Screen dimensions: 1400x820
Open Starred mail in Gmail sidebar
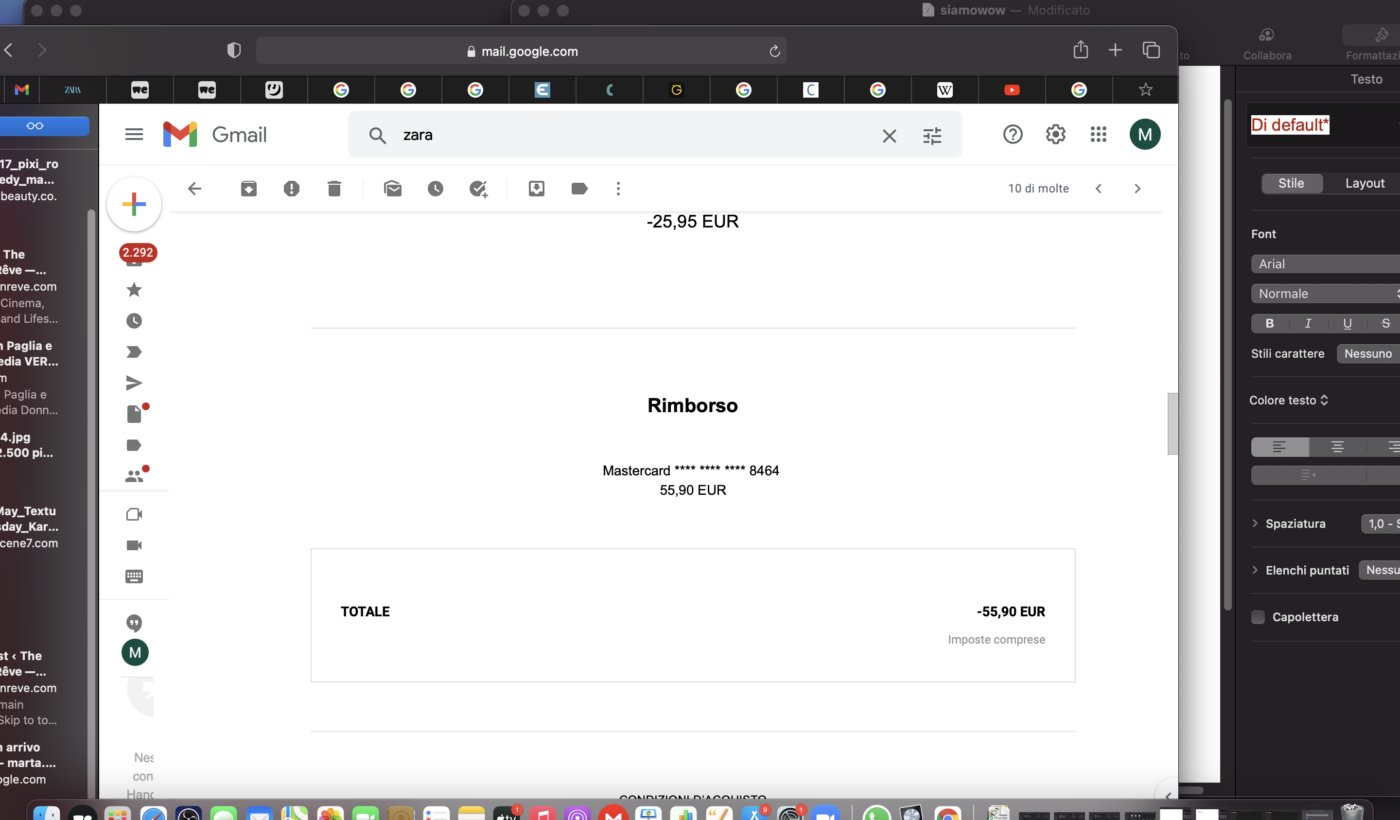[x=134, y=290]
